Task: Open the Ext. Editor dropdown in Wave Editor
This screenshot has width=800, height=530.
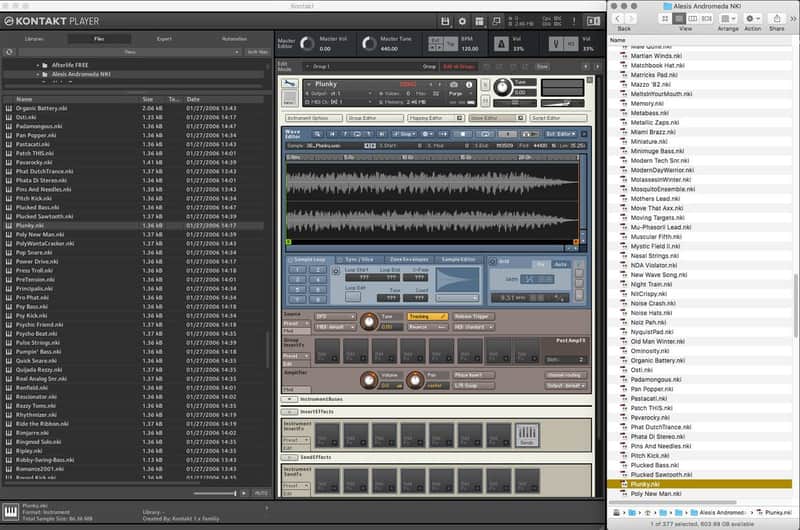Action: click(x=560, y=134)
